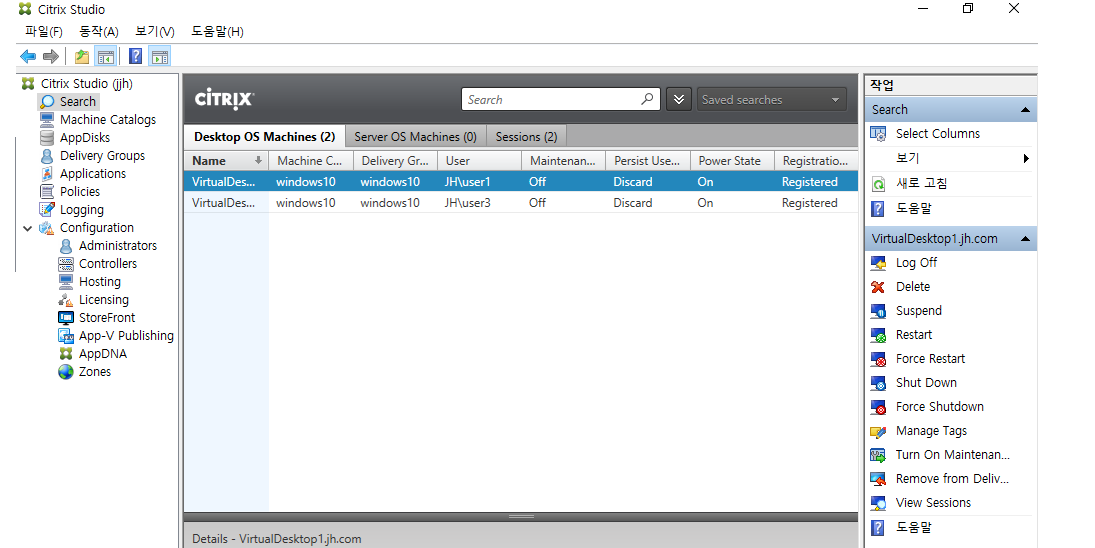Open AppDNA under Configuration

tap(103, 354)
